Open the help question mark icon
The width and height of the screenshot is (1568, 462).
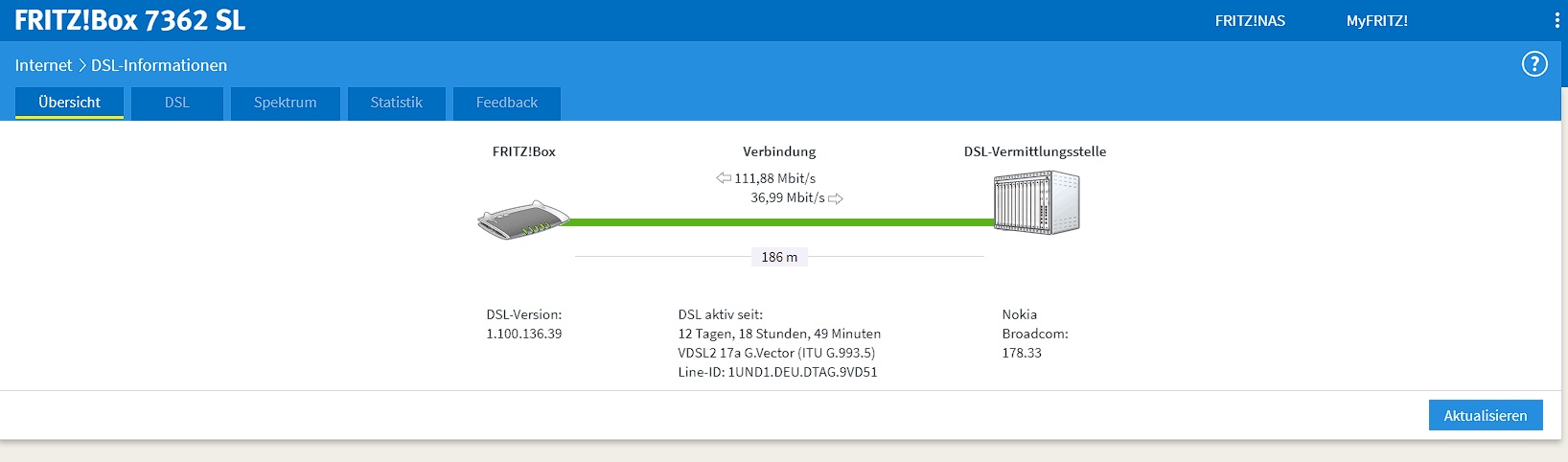(1534, 64)
